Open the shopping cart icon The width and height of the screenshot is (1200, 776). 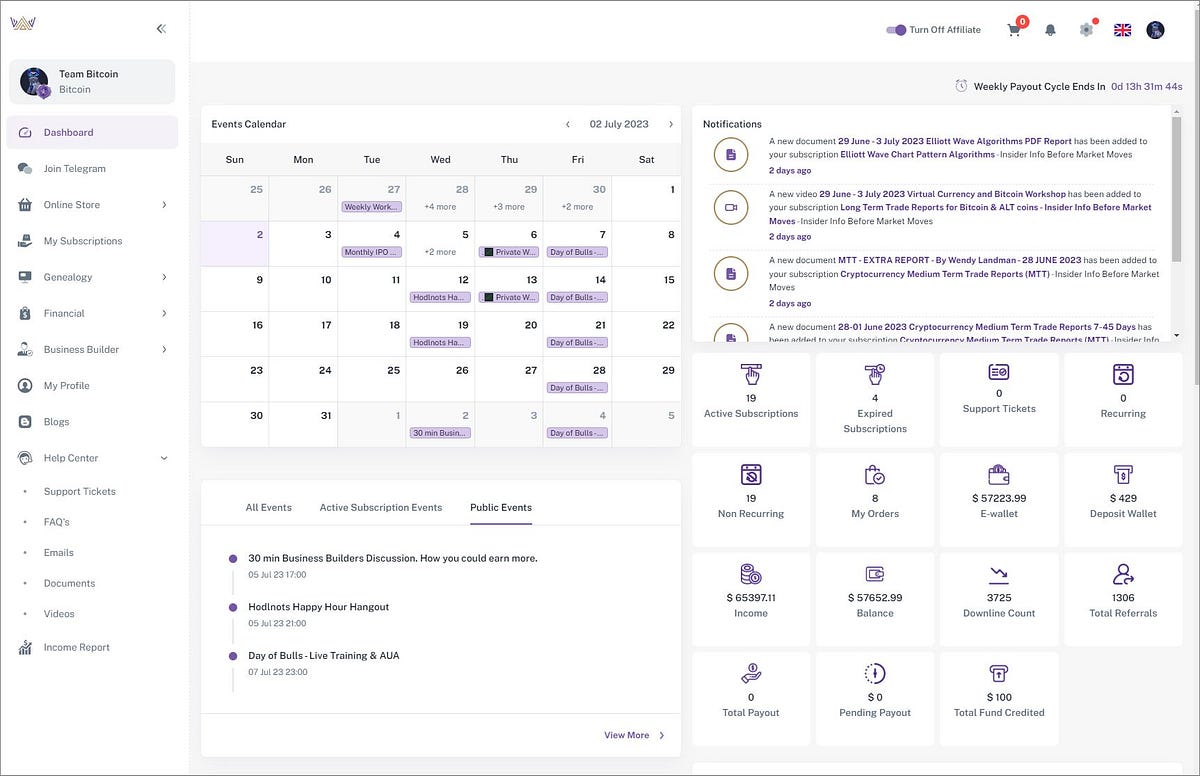pyautogui.click(x=1014, y=30)
